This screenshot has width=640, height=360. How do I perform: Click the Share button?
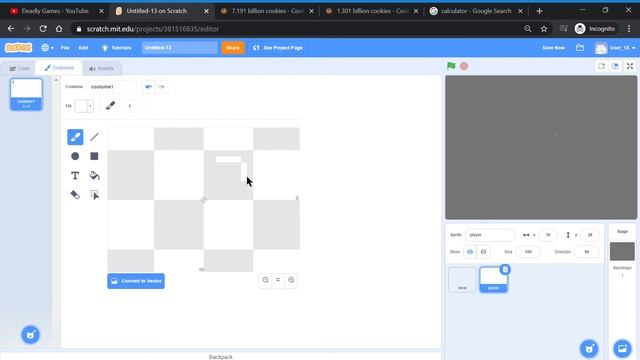point(233,48)
